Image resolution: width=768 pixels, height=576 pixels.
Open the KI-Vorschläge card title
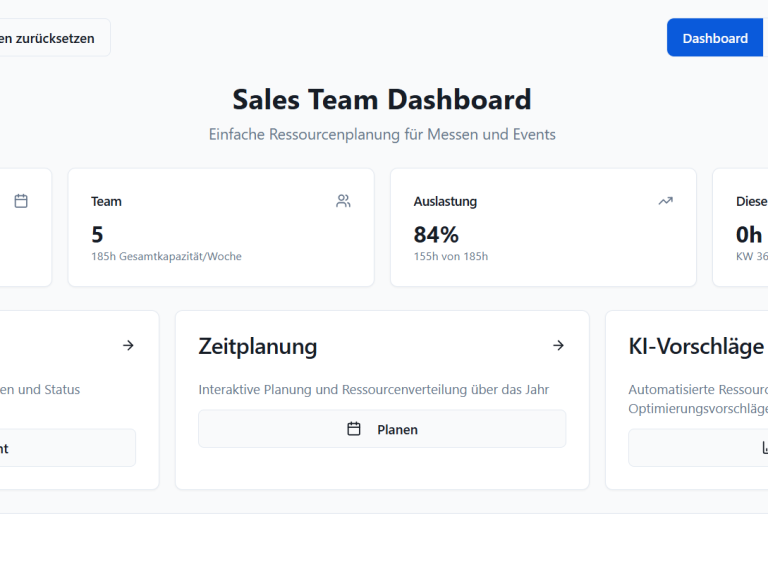[x=696, y=346]
